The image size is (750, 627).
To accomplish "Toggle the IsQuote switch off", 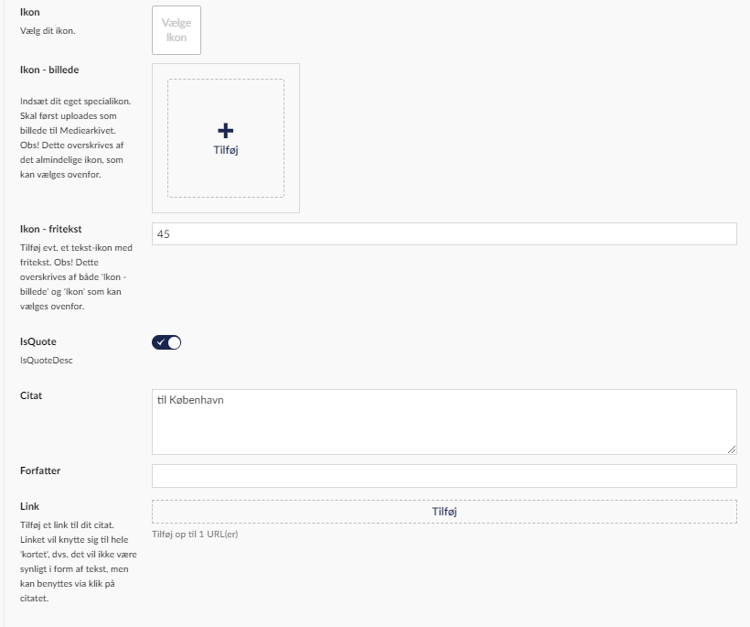I will (x=167, y=343).
